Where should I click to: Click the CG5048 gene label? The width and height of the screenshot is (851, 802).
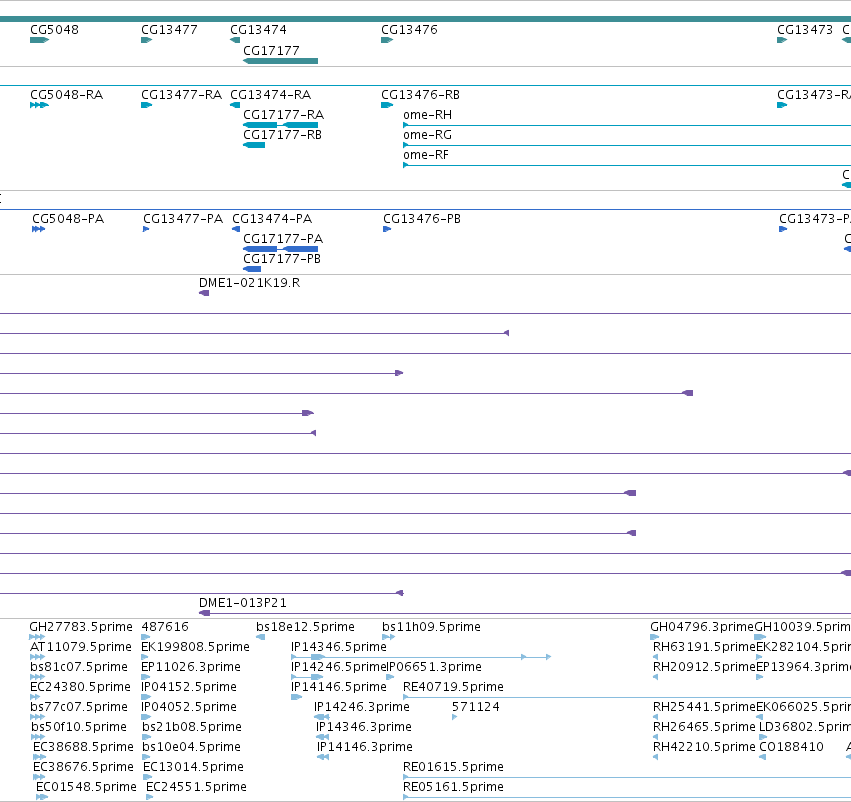54,30
